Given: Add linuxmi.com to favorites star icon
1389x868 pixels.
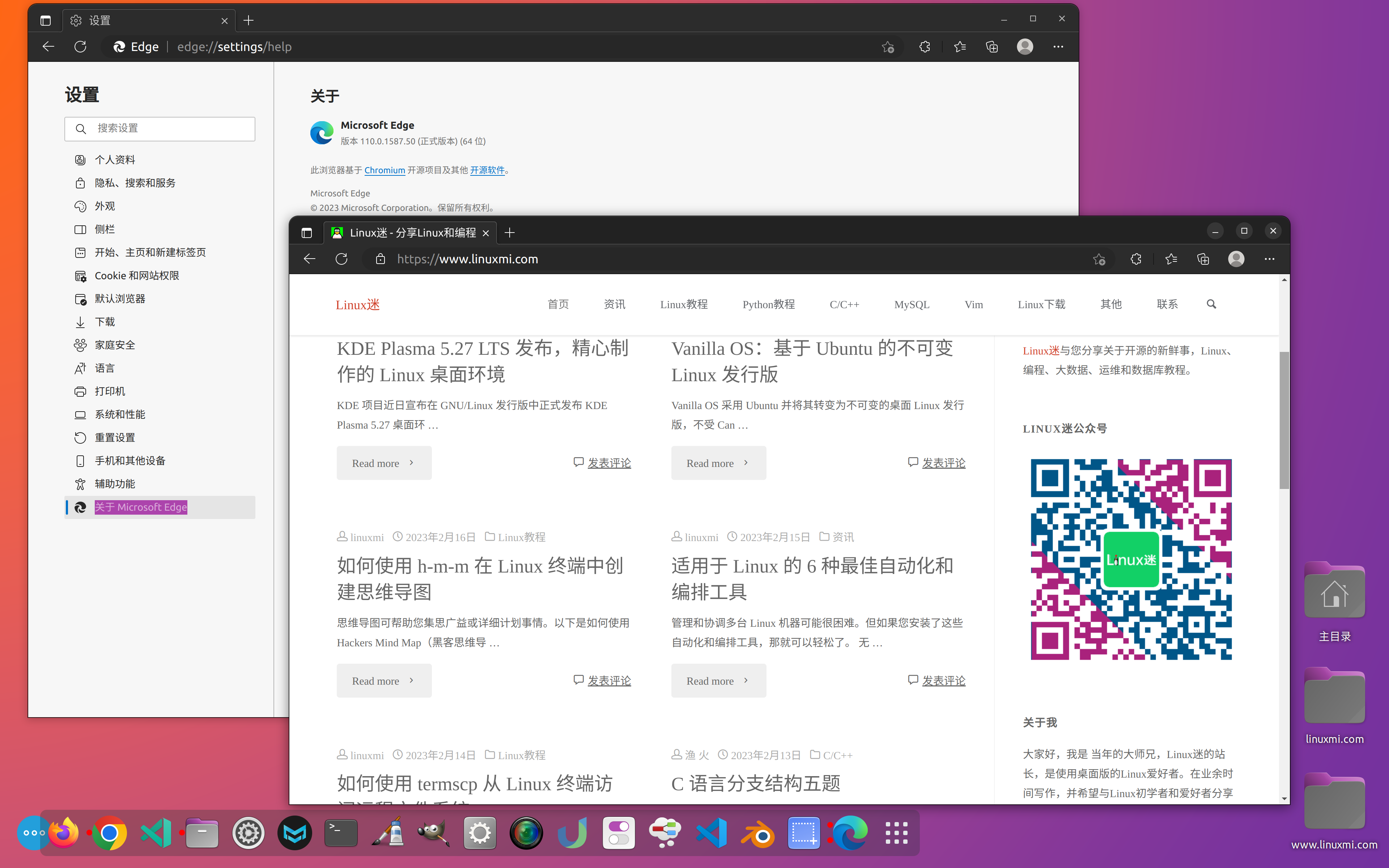Looking at the screenshot, I should click(x=1099, y=259).
